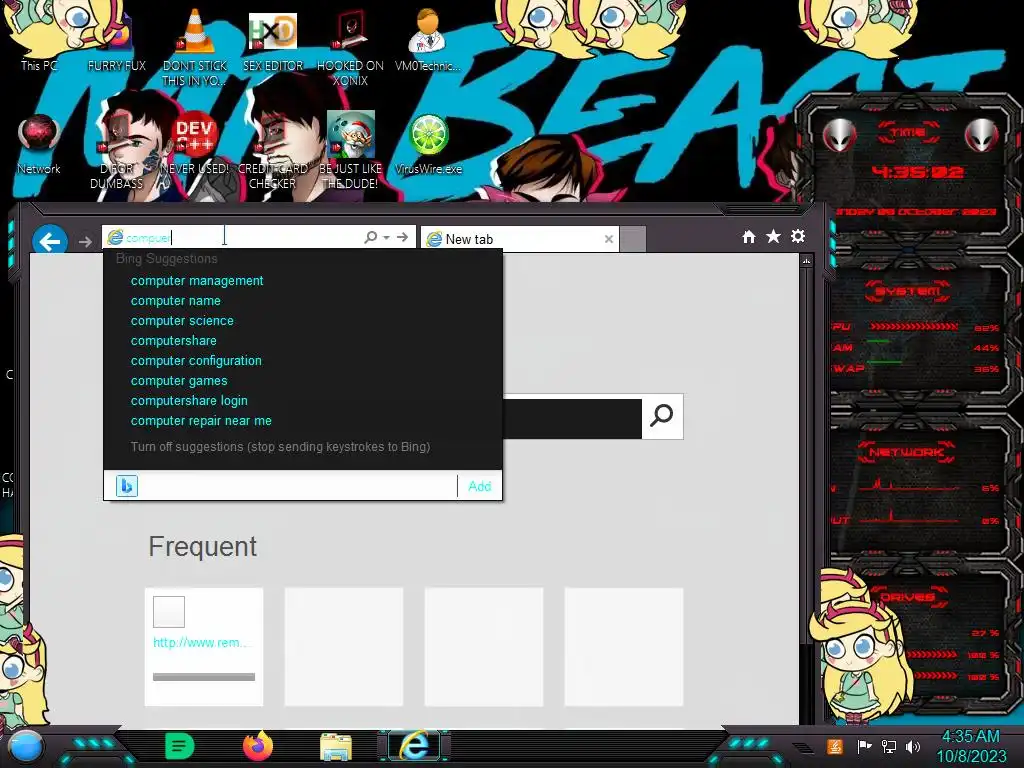Open Firefox from the taskbar
The image size is (1024, 768).
(258, 746)
